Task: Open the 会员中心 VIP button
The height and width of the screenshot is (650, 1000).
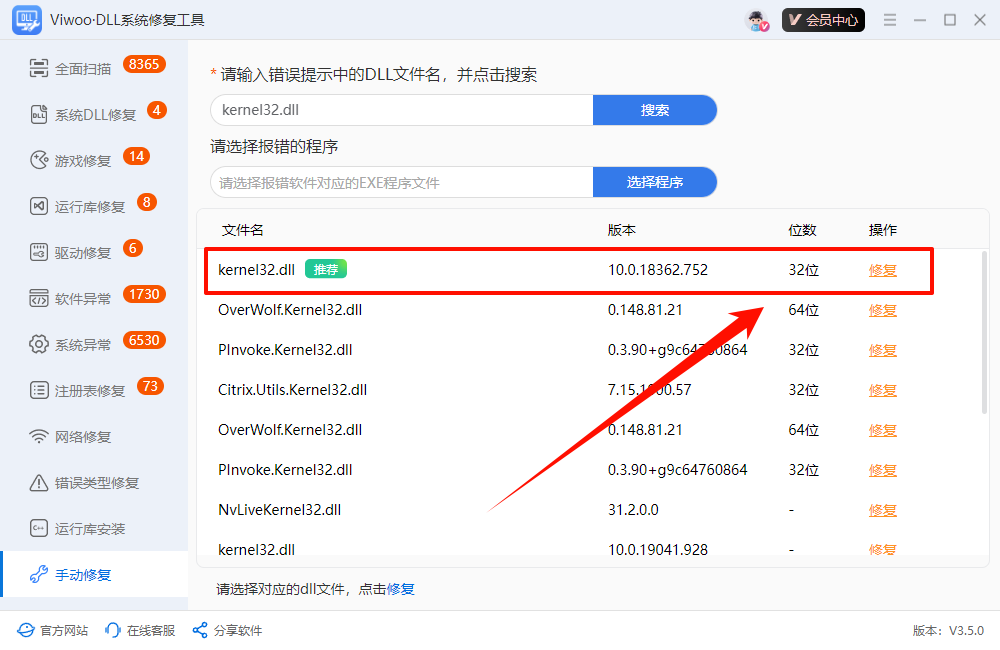Action: pyautogui.click(x=823, y=20)
